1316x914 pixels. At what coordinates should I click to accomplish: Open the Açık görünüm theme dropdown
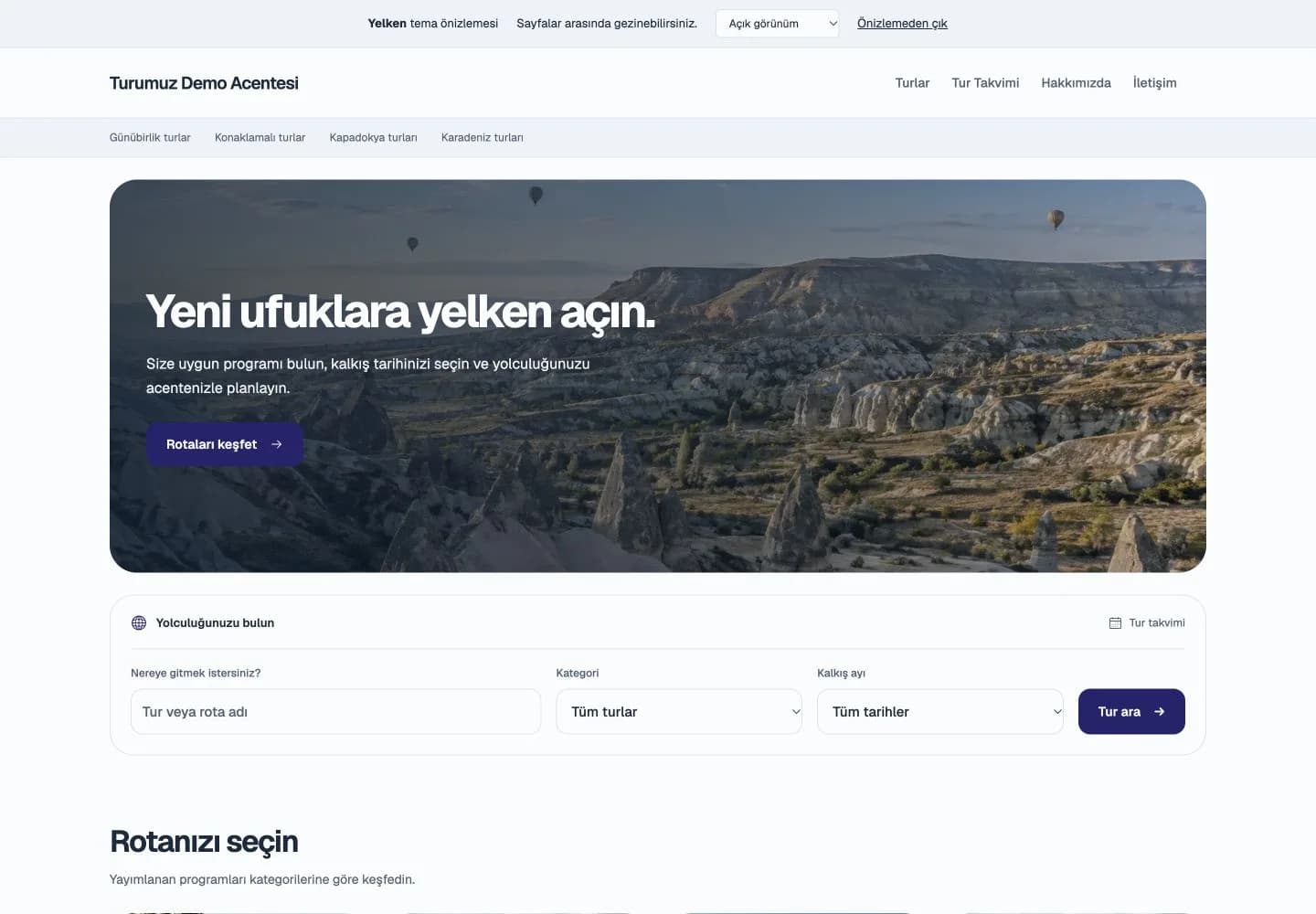click(777, 24)
